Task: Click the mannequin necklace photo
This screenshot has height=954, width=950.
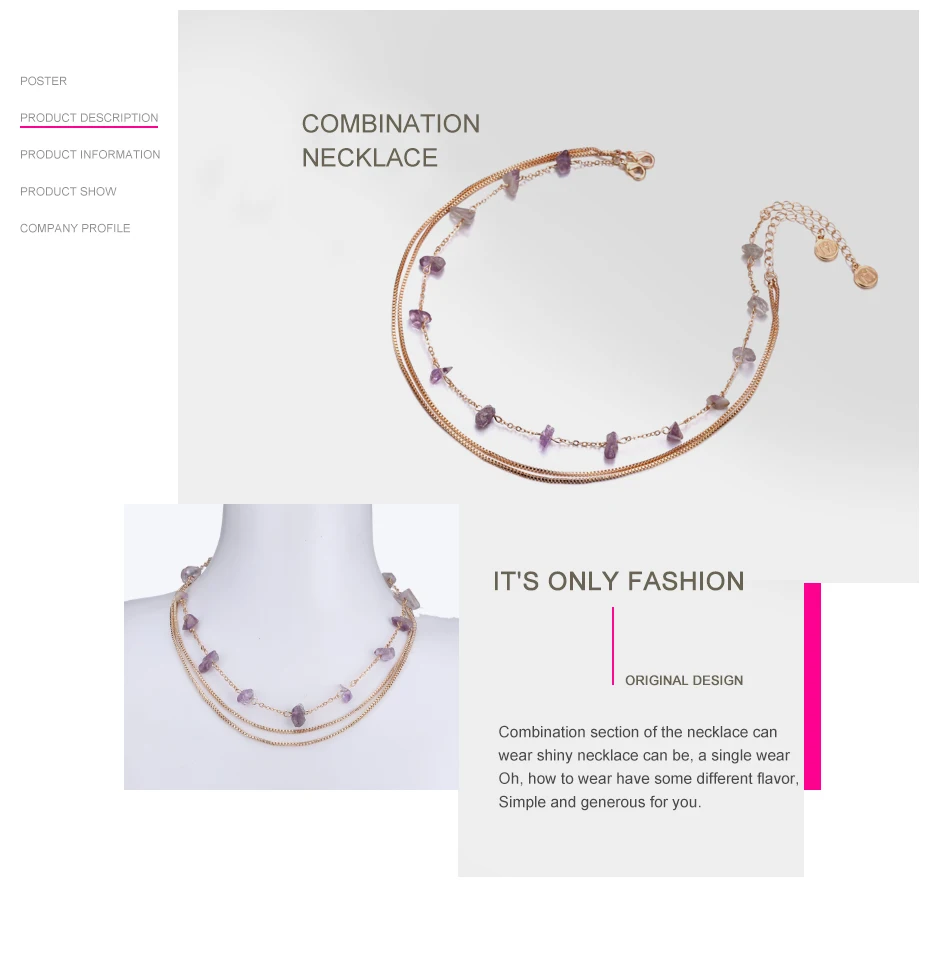Action: pos(291,646)
